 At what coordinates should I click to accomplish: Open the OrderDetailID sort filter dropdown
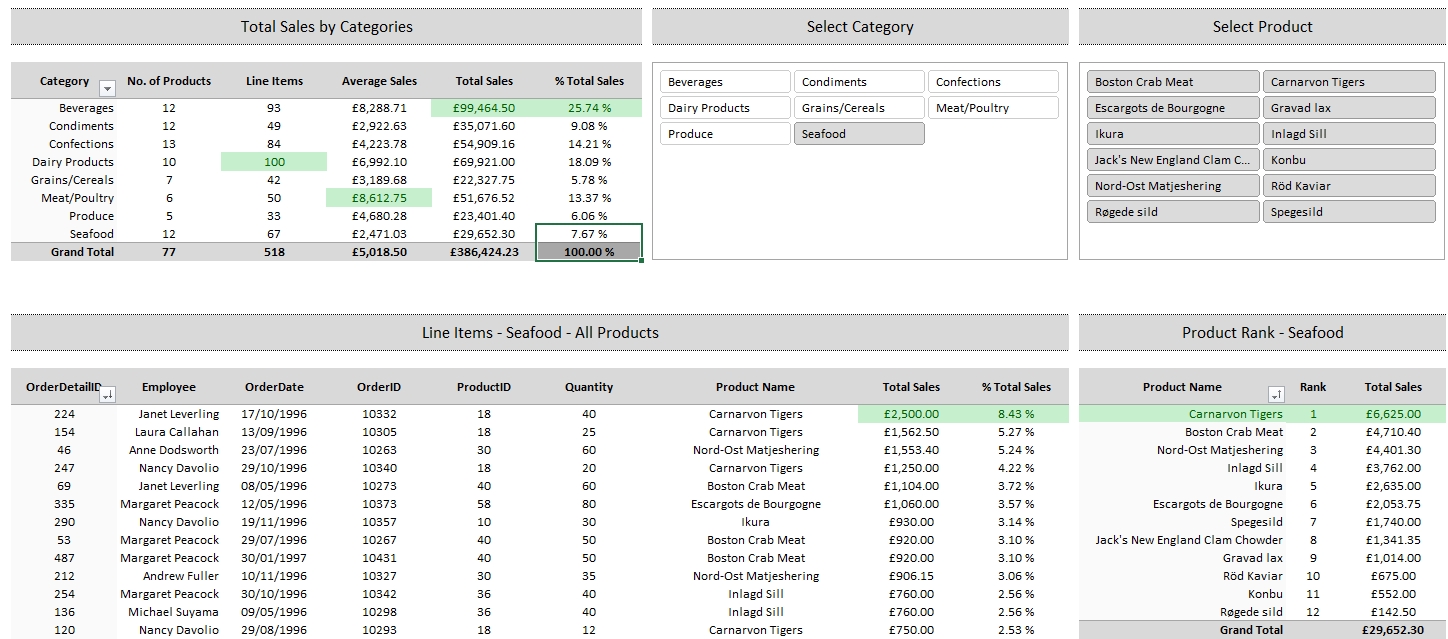click(x=107, y=395)
